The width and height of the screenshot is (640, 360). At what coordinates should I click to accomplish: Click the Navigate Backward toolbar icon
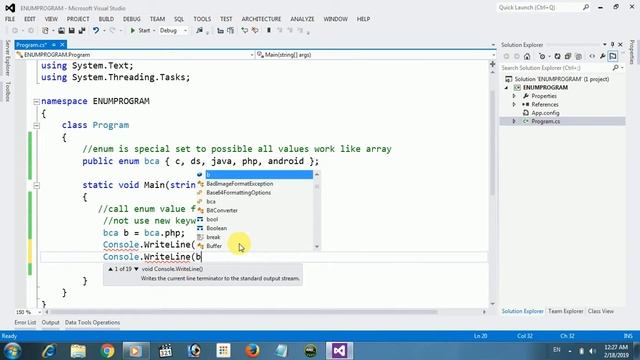15,31
